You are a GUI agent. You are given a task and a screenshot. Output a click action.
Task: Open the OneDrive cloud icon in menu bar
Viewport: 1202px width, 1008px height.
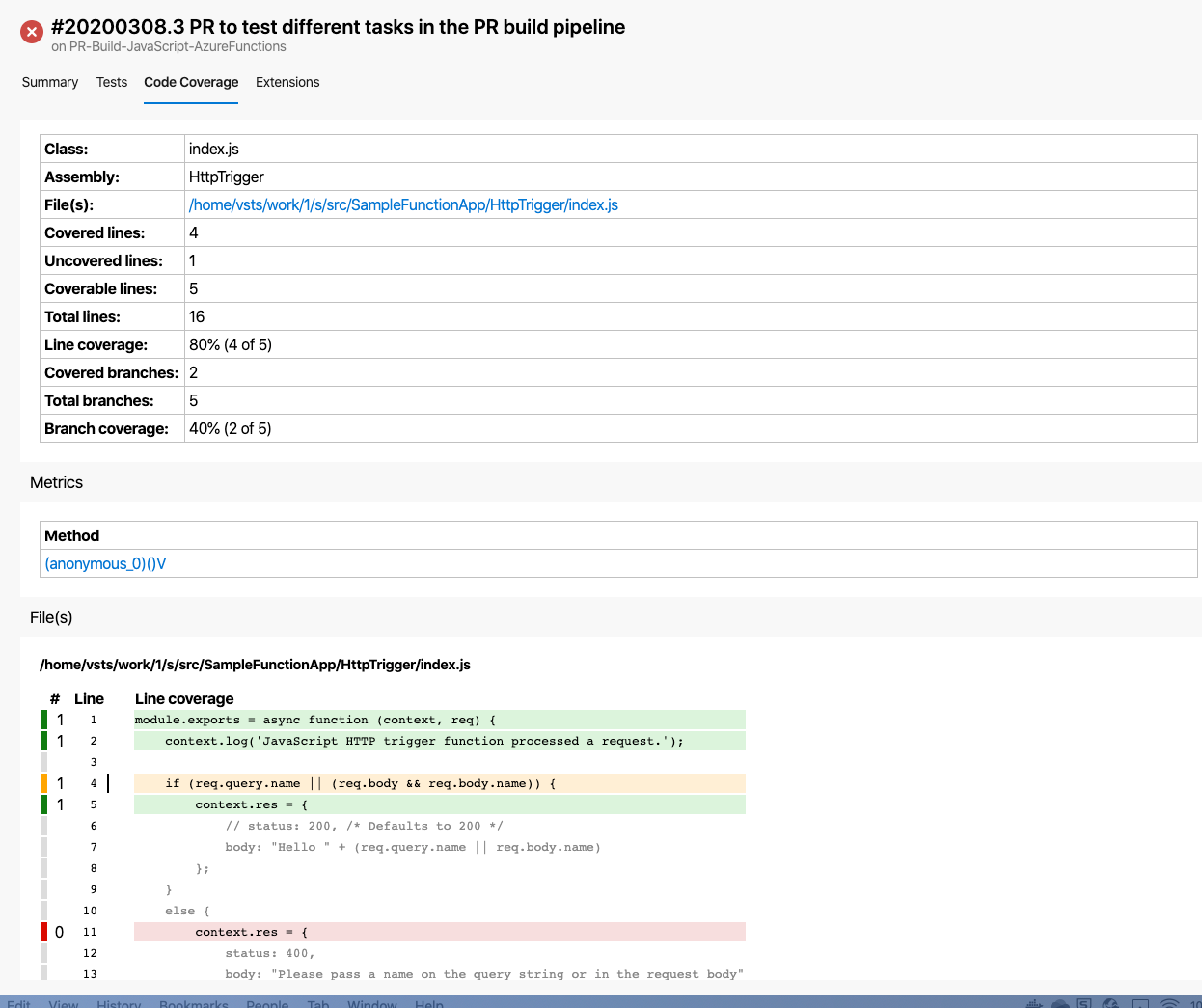click(1059, 1003)
